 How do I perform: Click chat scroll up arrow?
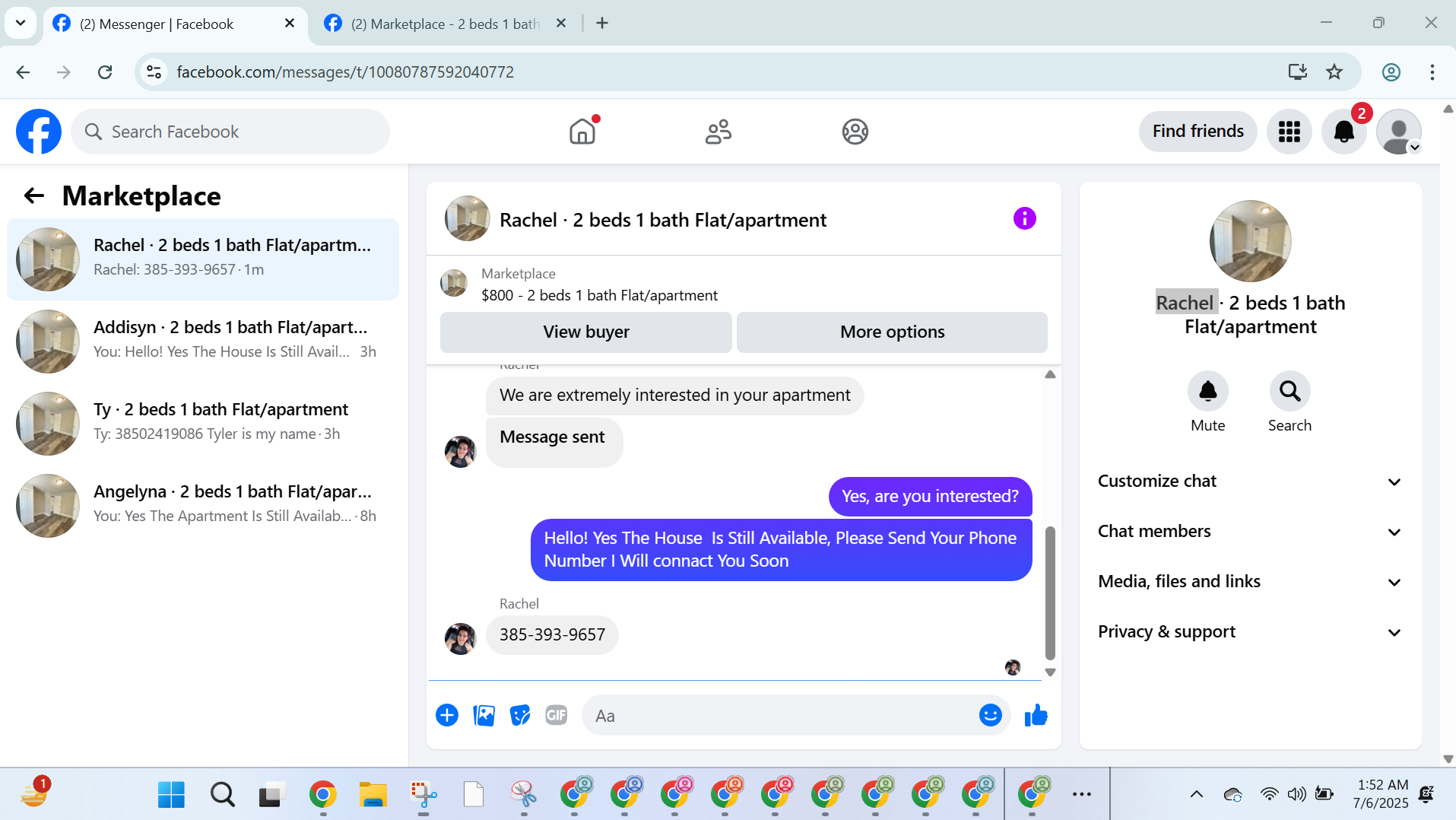(x=1050, y=374)
